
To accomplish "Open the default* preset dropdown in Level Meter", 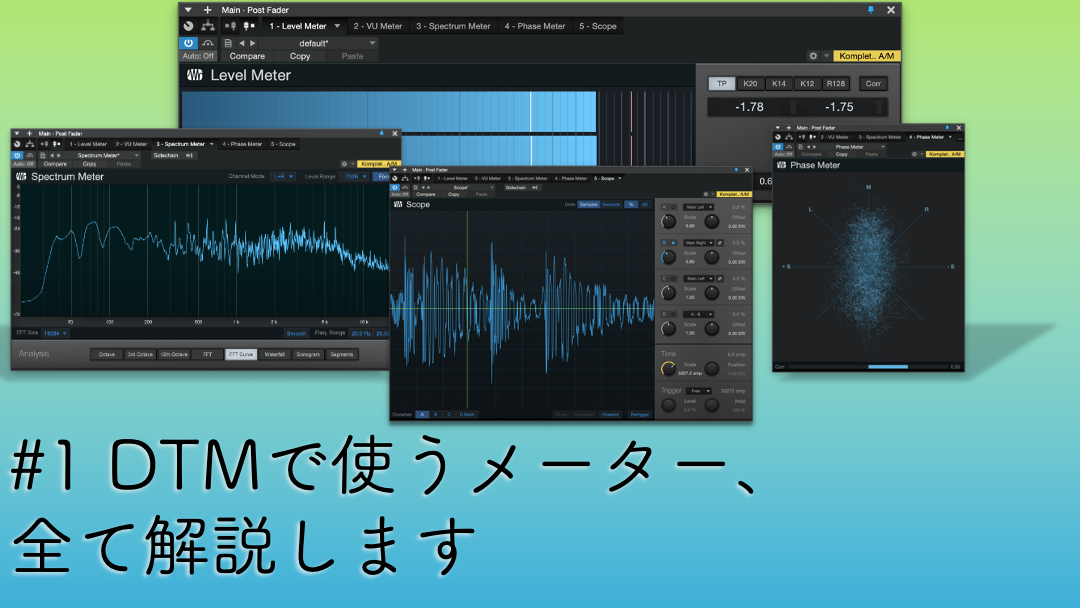I will click(320, 43).
